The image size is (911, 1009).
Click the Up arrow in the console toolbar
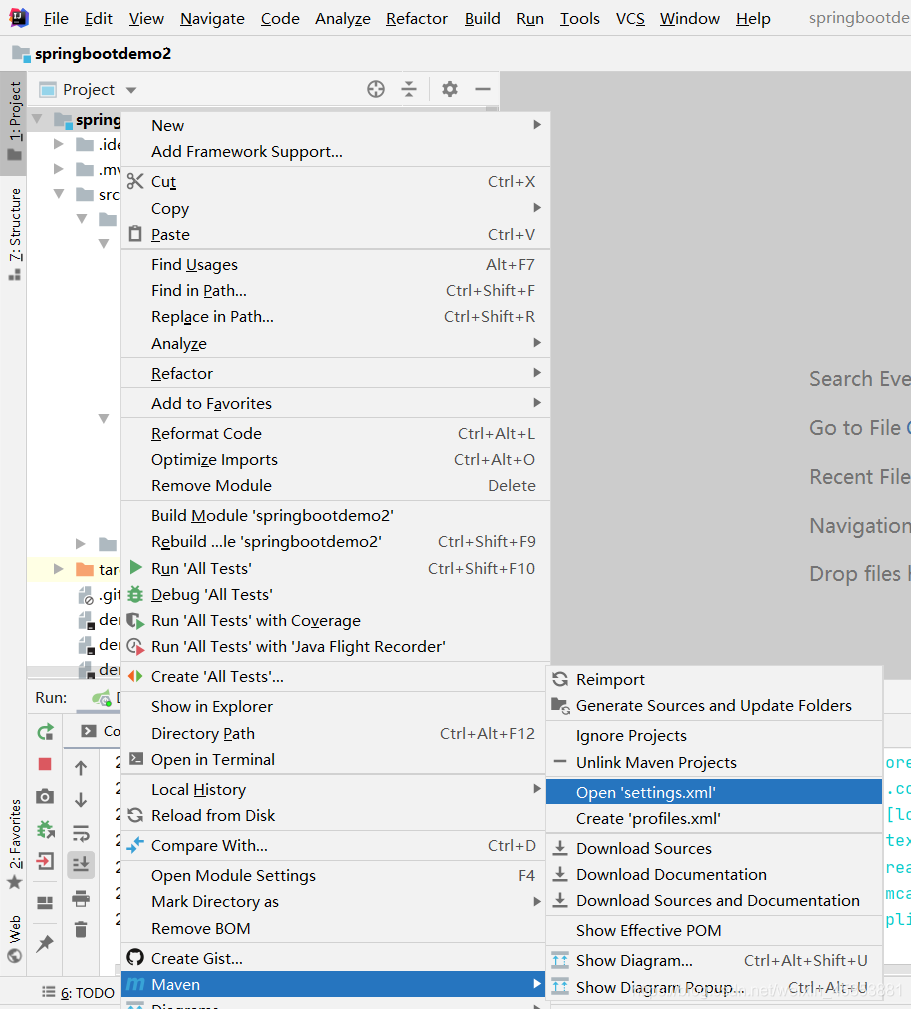coord(81,768)
